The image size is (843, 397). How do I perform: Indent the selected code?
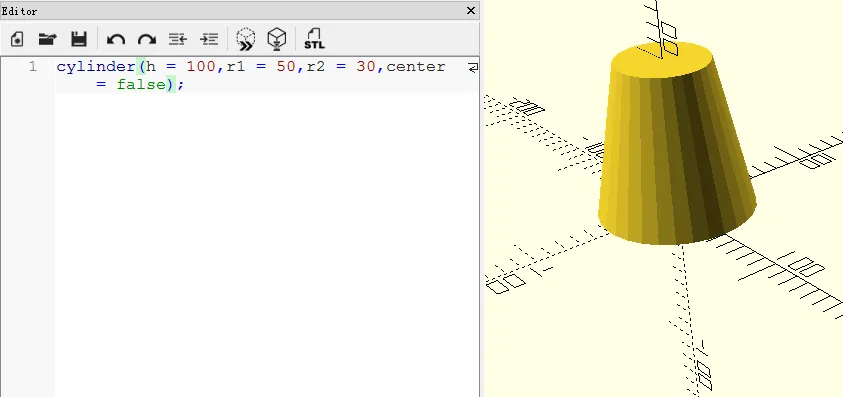tap(209, 39)
